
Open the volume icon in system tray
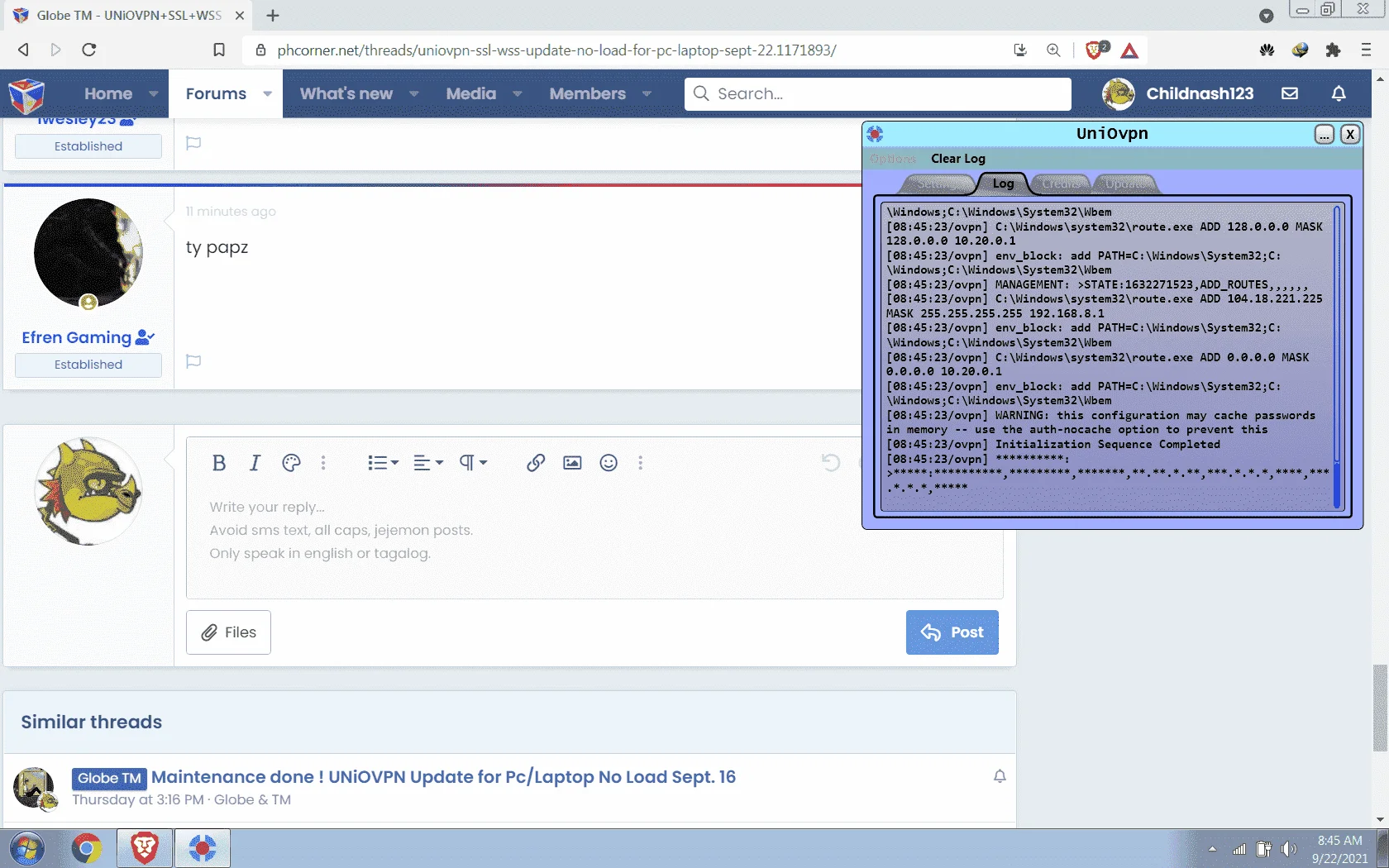pos(1289,849)
